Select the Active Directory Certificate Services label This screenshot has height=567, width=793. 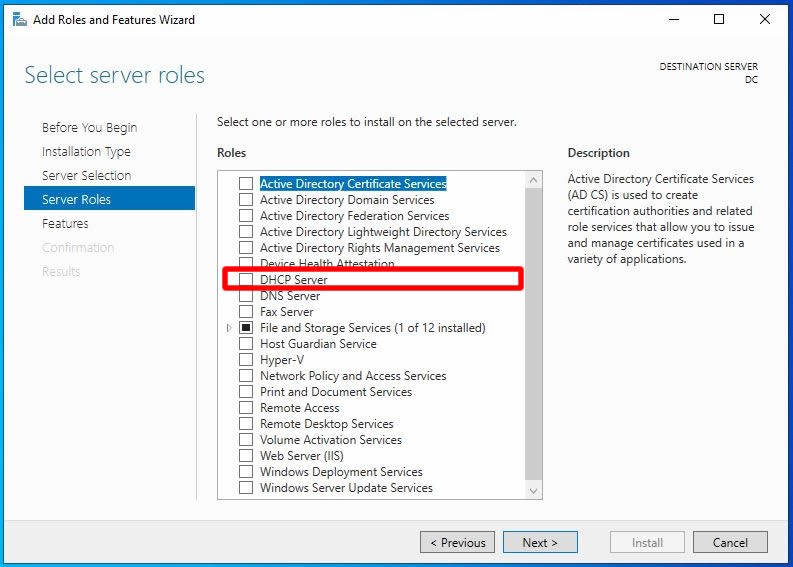point(353,184)
